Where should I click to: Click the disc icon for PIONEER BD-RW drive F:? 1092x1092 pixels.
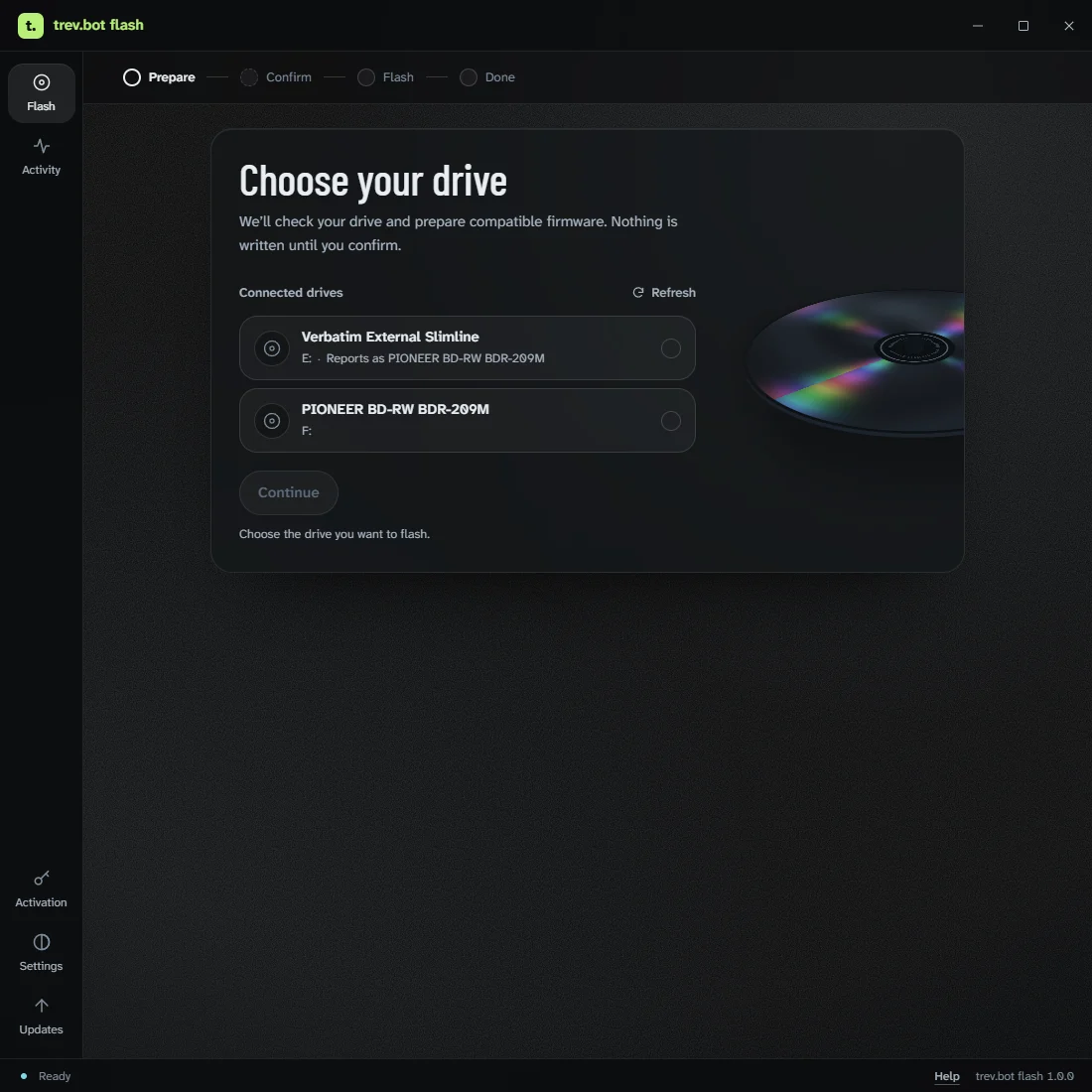(272, 421)
